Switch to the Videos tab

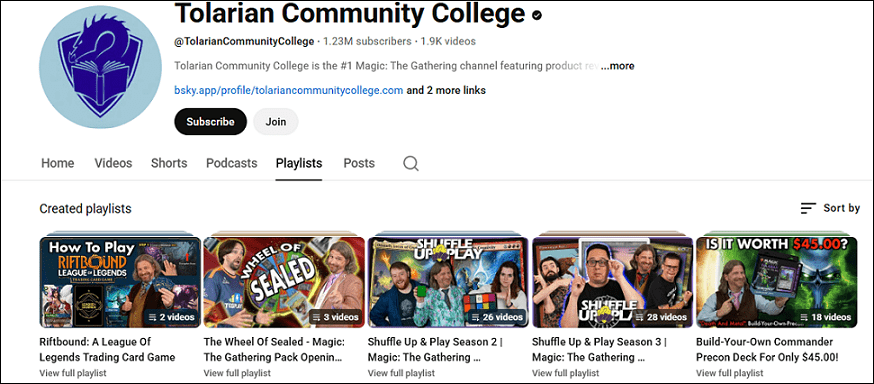[113, 163]
